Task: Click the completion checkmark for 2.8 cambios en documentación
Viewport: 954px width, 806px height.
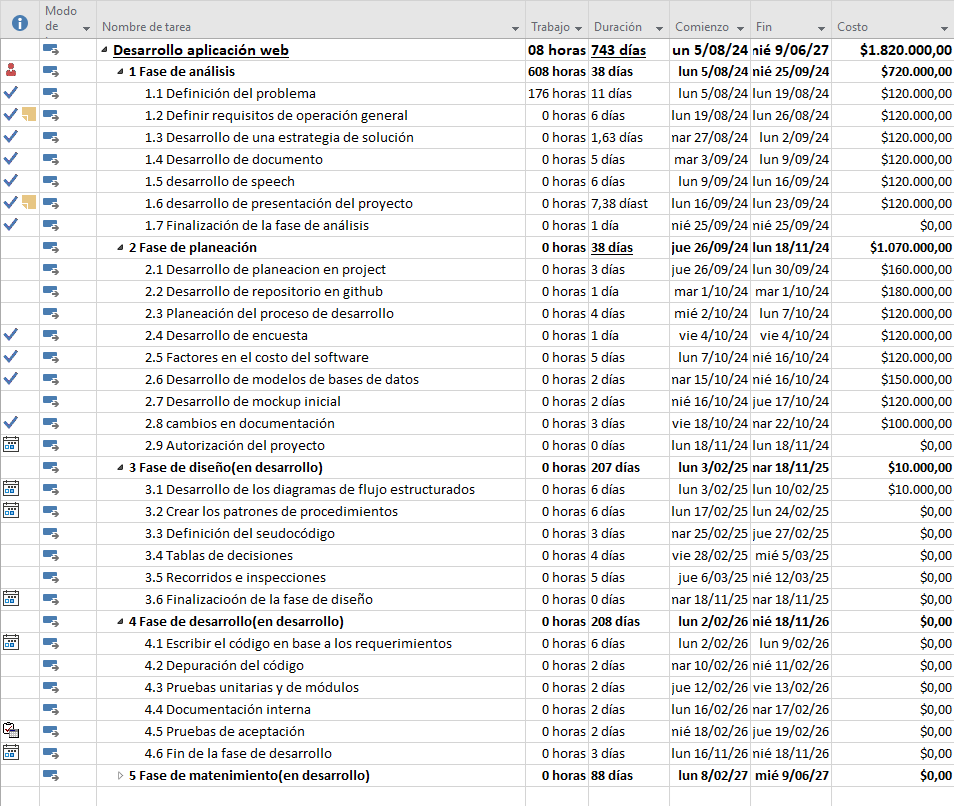Action: coord(11,423)
